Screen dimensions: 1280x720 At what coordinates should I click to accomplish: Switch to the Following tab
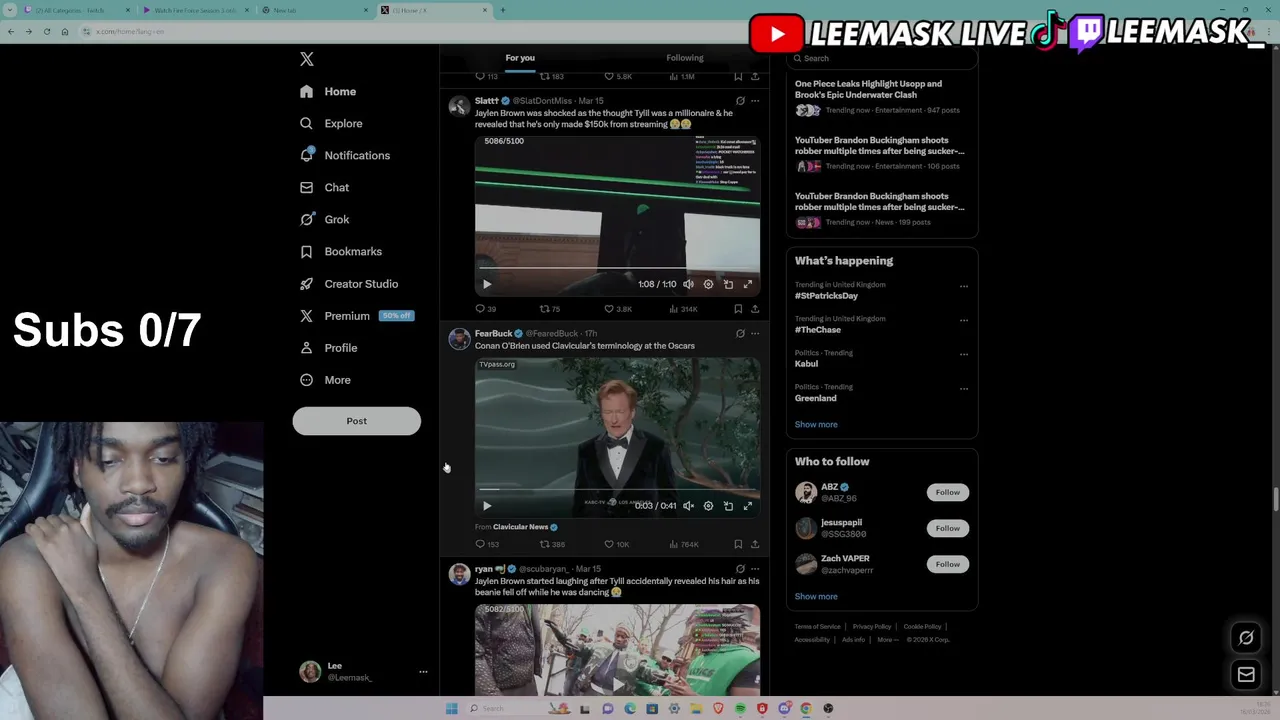685,58
